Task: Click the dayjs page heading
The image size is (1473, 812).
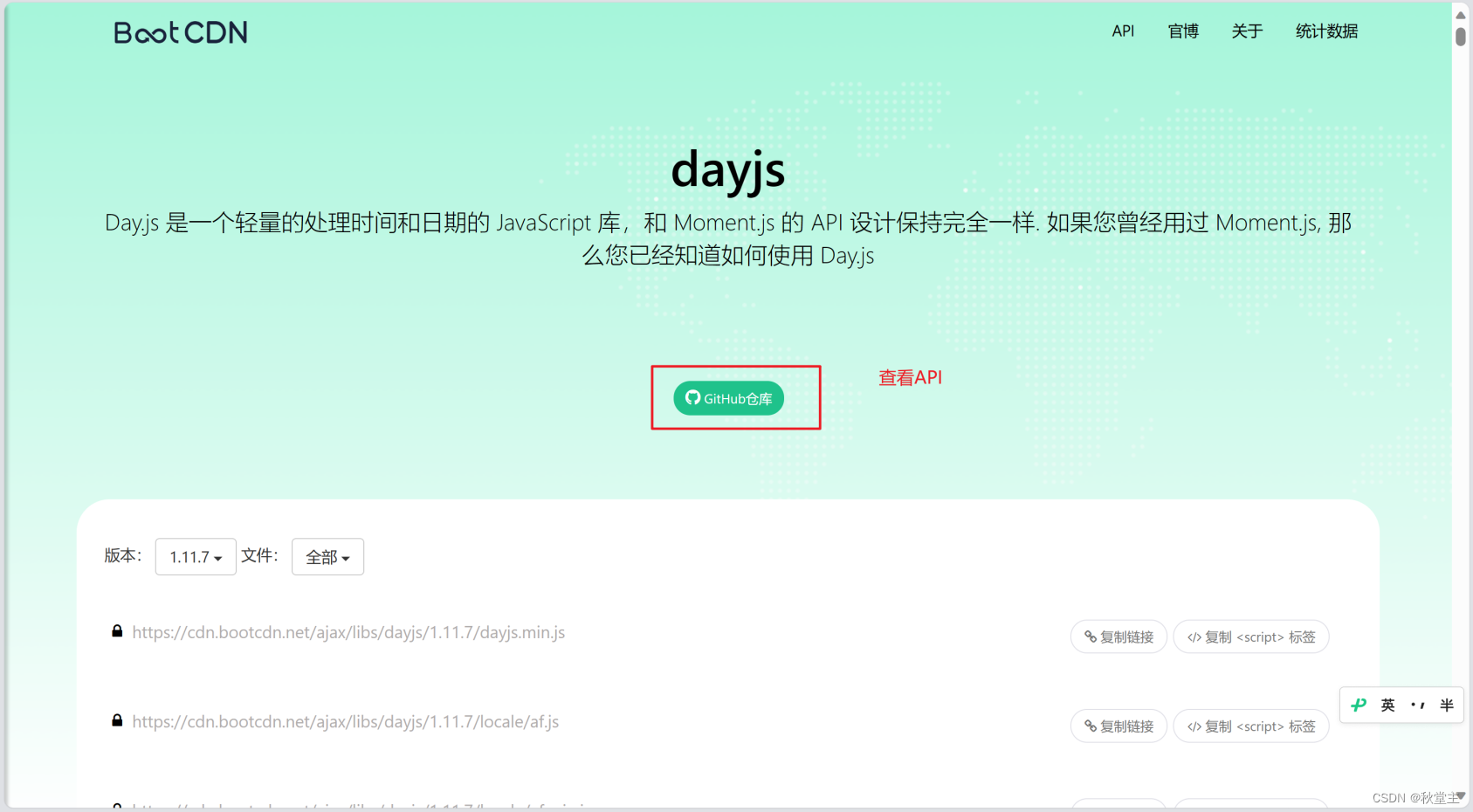Action: click(x=728, y=169)
